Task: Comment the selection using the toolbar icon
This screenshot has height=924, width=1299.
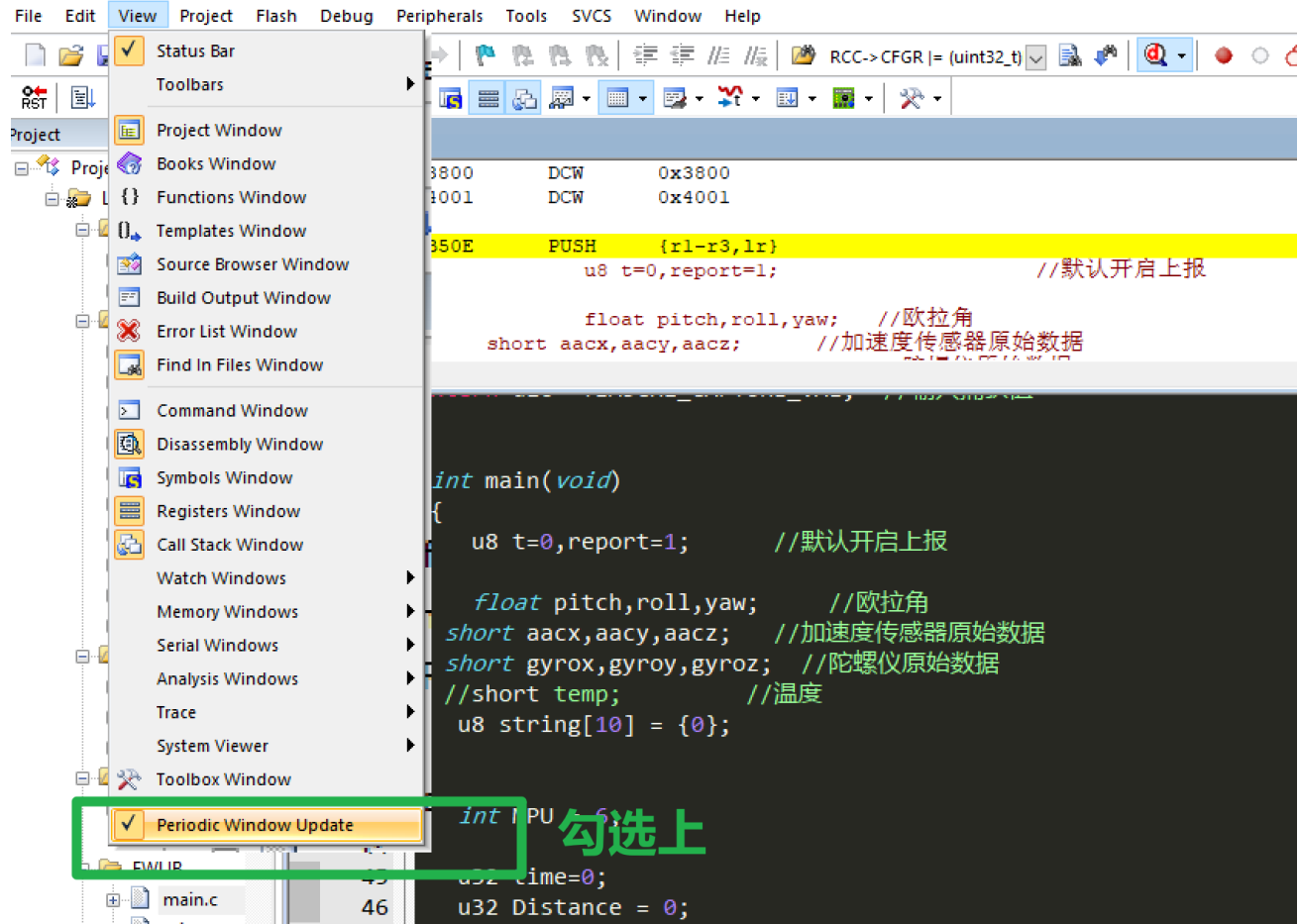Action: pyautogui.click(x=719, y=55)
